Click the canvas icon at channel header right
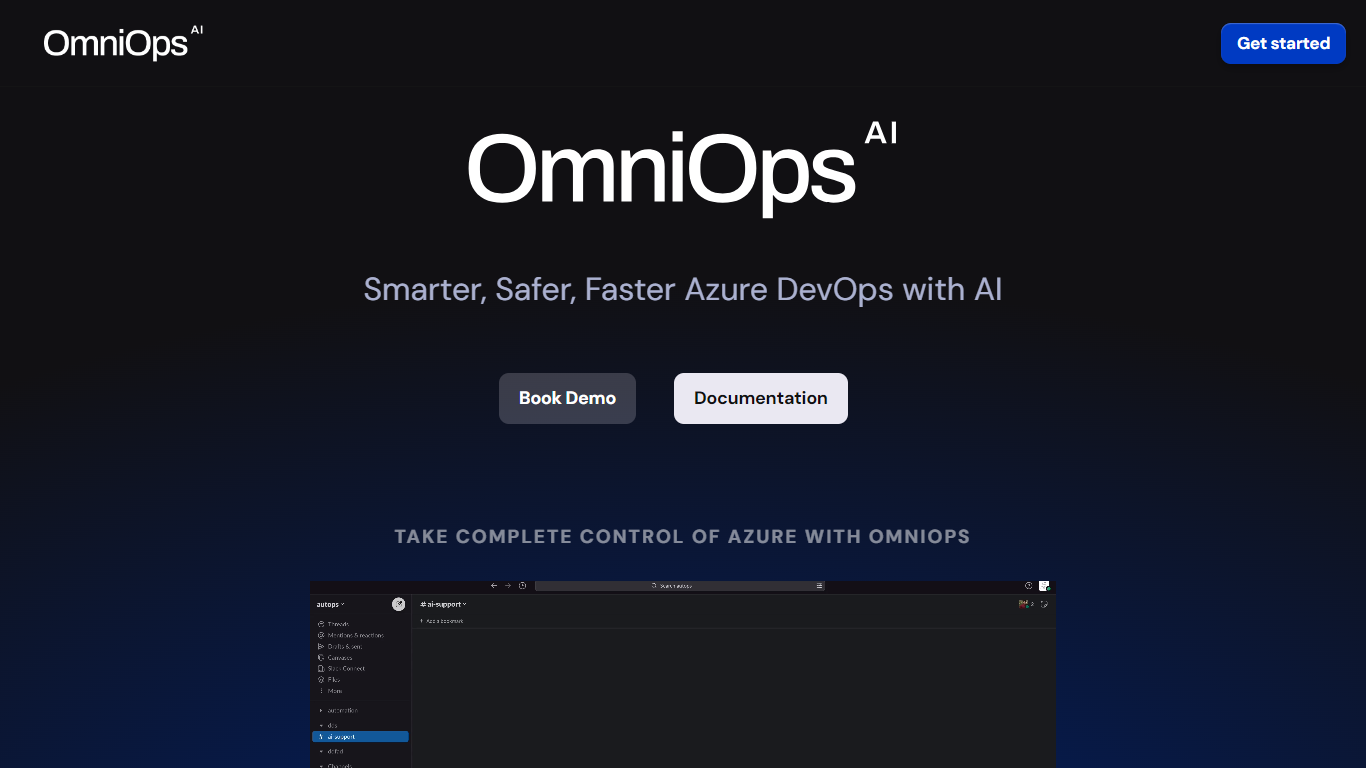Screen dimensions: 1366x768 1045,604
